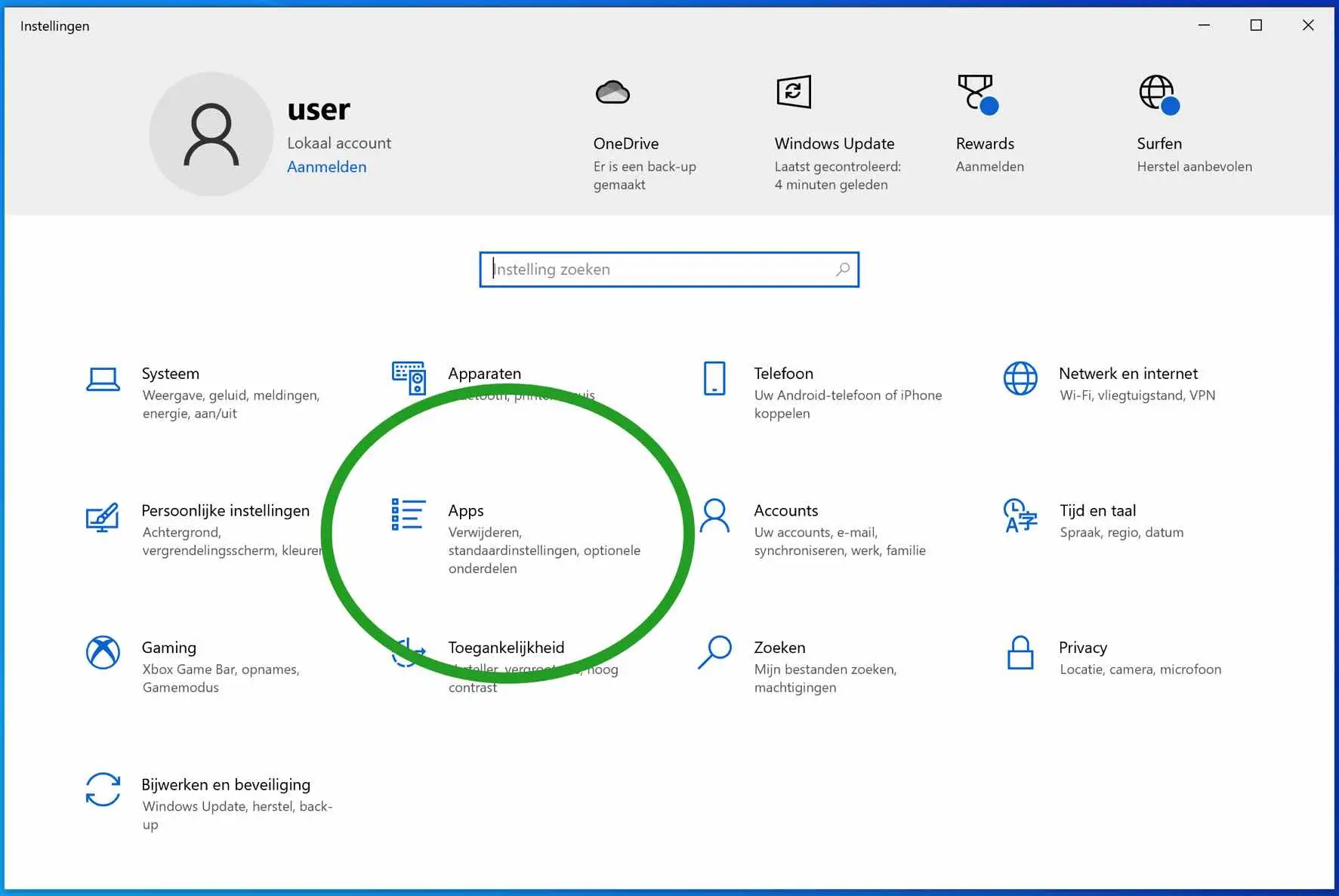This screenshot has height=896, width=1339.
Task: Open Persoonlijke instellingen title
Action: 226,511
